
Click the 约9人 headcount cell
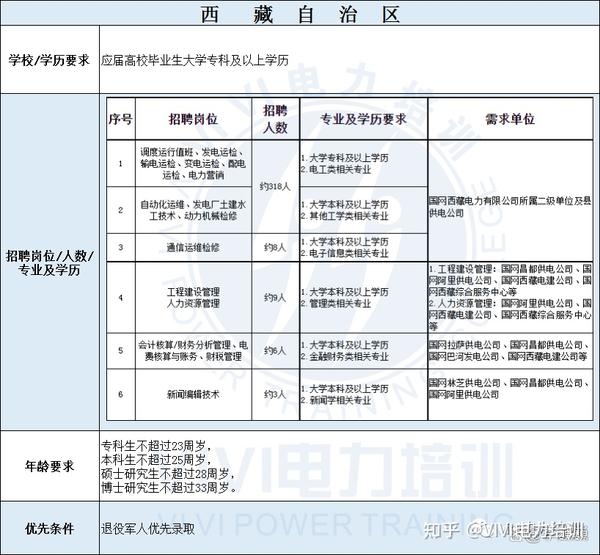[x=275, y=298]
